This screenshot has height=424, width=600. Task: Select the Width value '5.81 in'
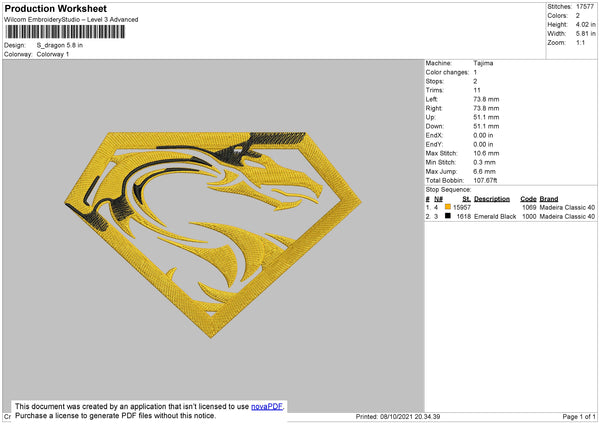pos(585,34)
